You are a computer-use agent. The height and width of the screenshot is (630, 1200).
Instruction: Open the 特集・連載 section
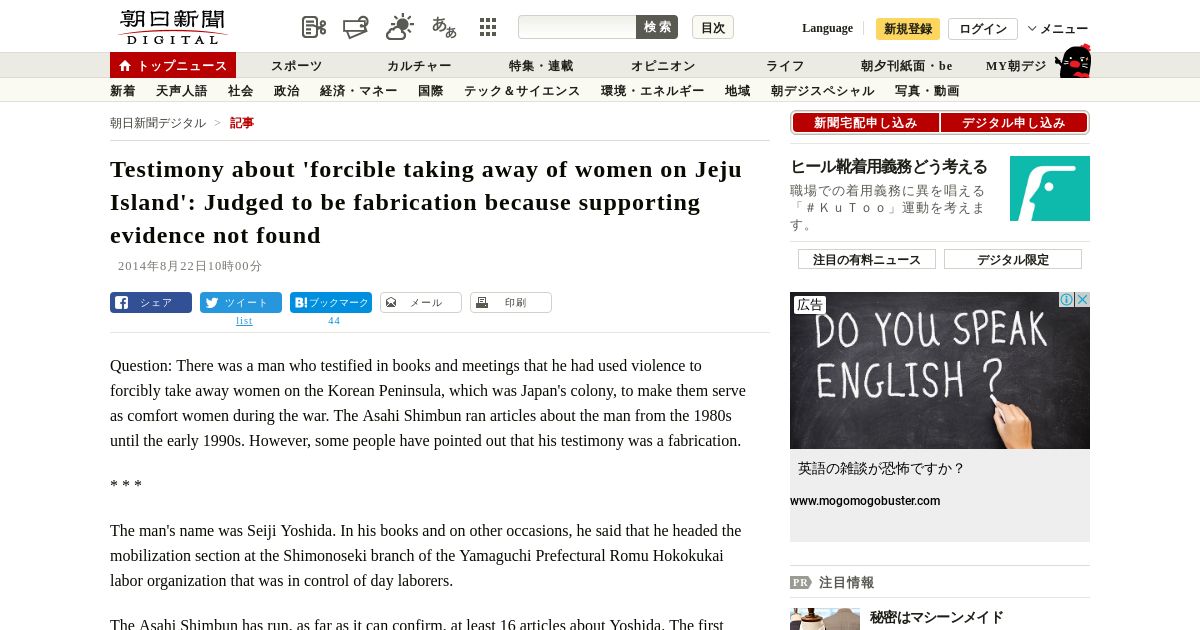point(541,66)
